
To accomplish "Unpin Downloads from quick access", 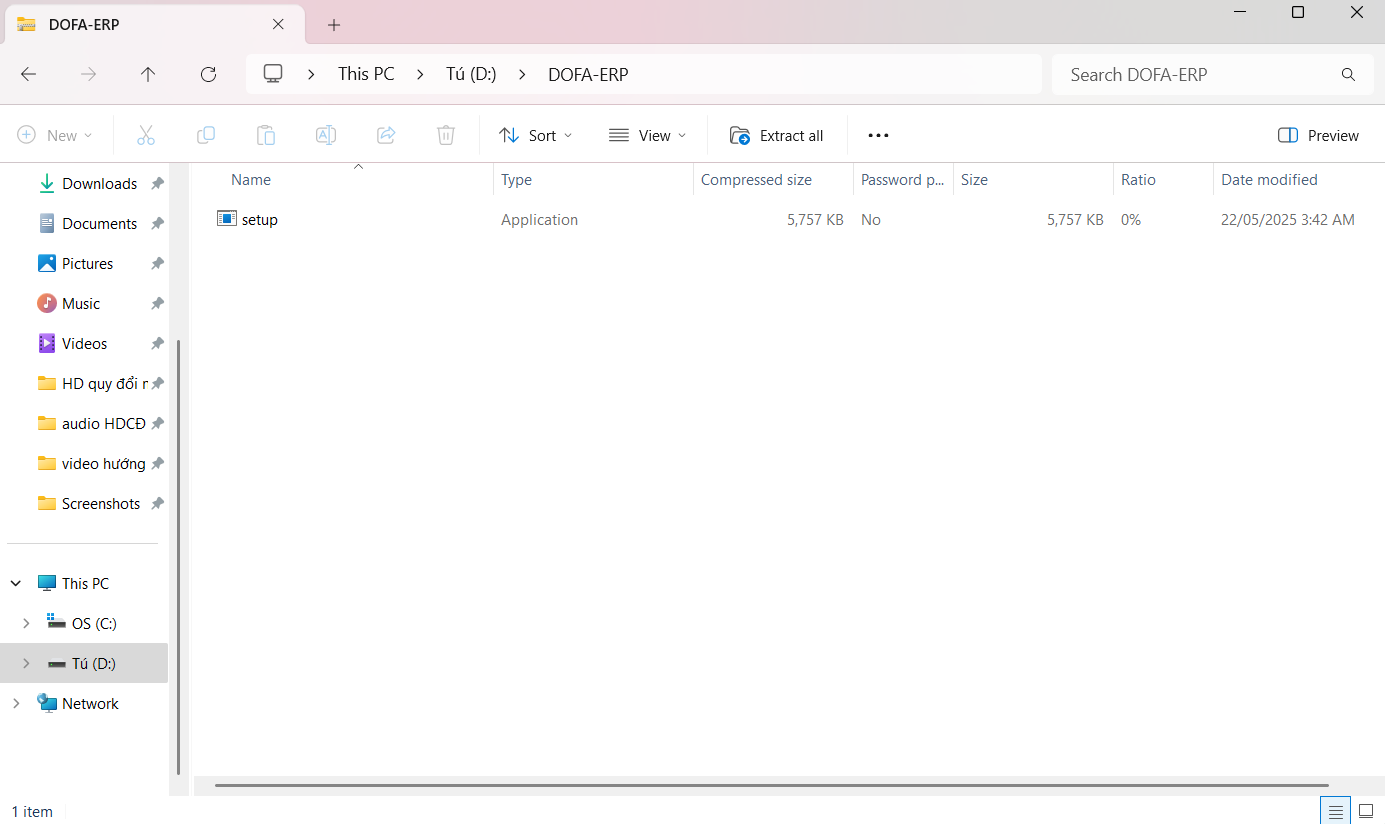I will (x=157, y=184).
